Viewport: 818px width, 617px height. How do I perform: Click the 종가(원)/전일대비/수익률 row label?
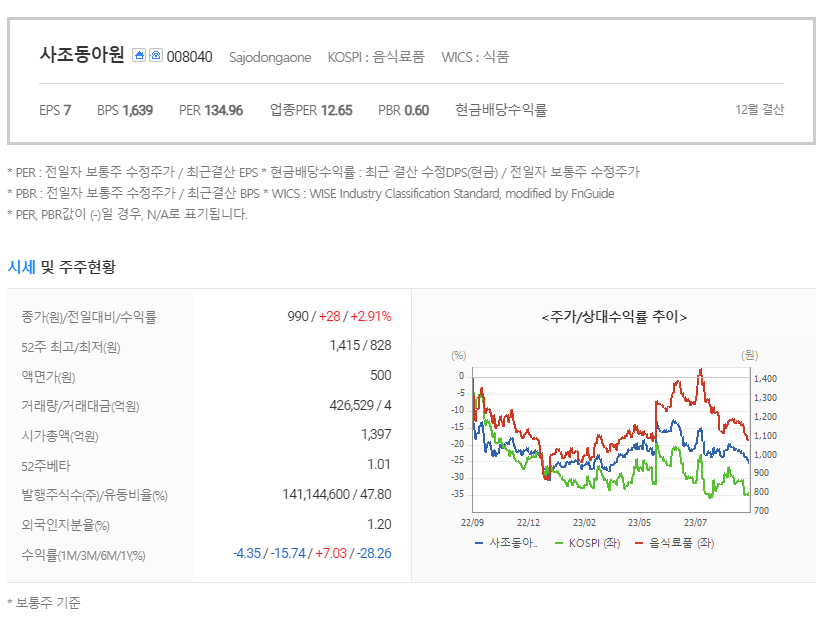point(89,317)
